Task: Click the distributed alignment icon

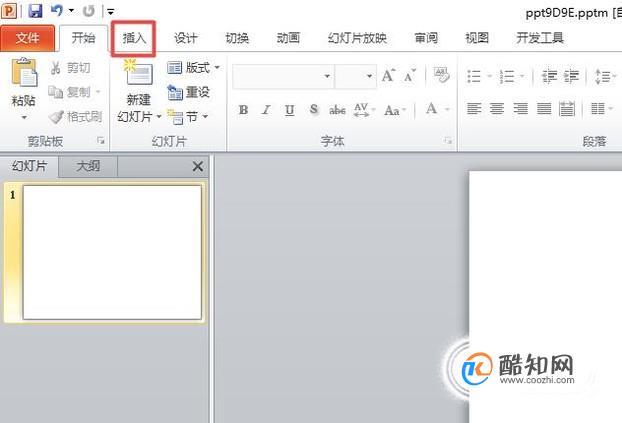Action: (567, 108)
